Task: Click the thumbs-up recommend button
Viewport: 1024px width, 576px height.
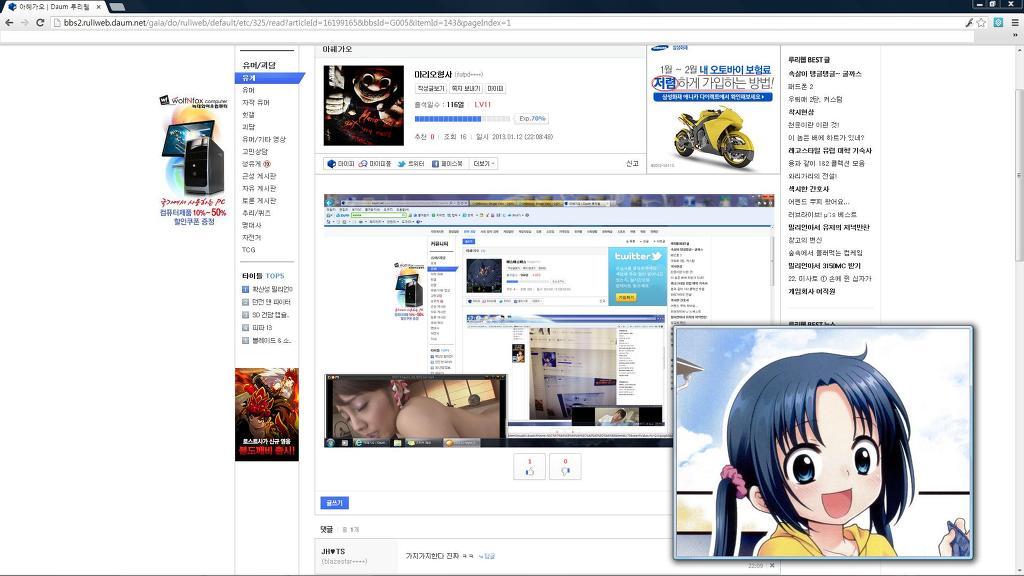Action: [x=529, y=467]
